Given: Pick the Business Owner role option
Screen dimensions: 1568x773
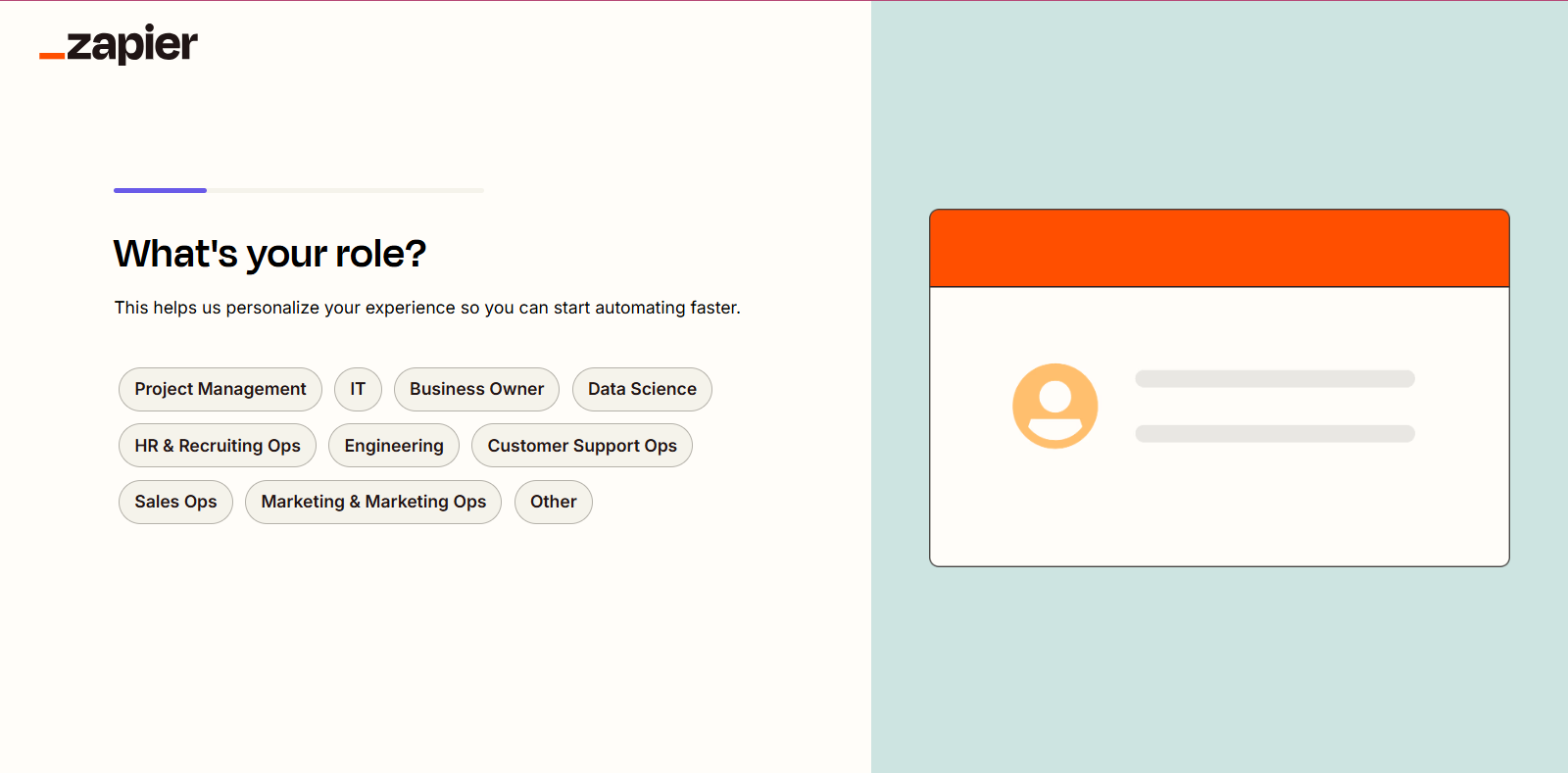Looking at the screenshot, I should tap(476, 389).
